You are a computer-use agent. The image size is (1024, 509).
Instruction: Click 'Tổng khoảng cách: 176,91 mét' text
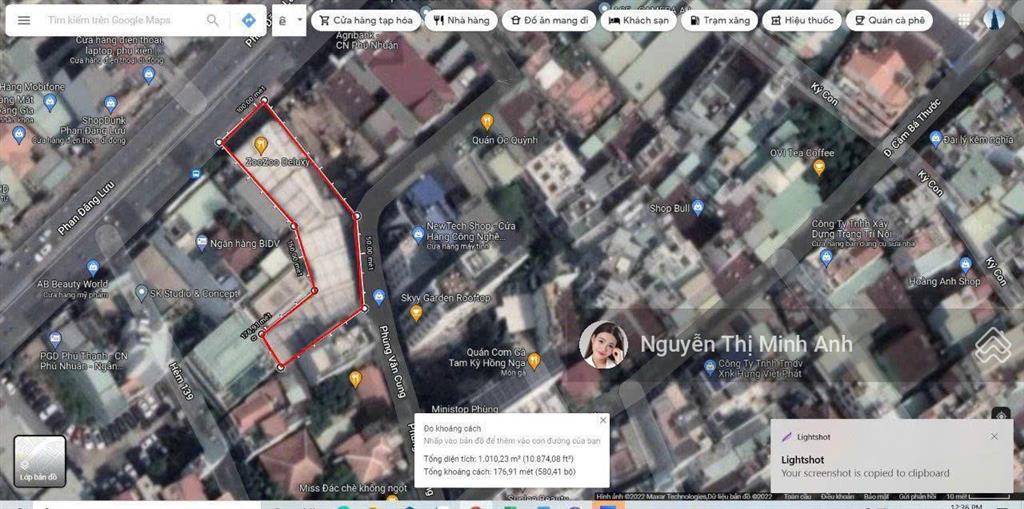(x=500, y=471)
